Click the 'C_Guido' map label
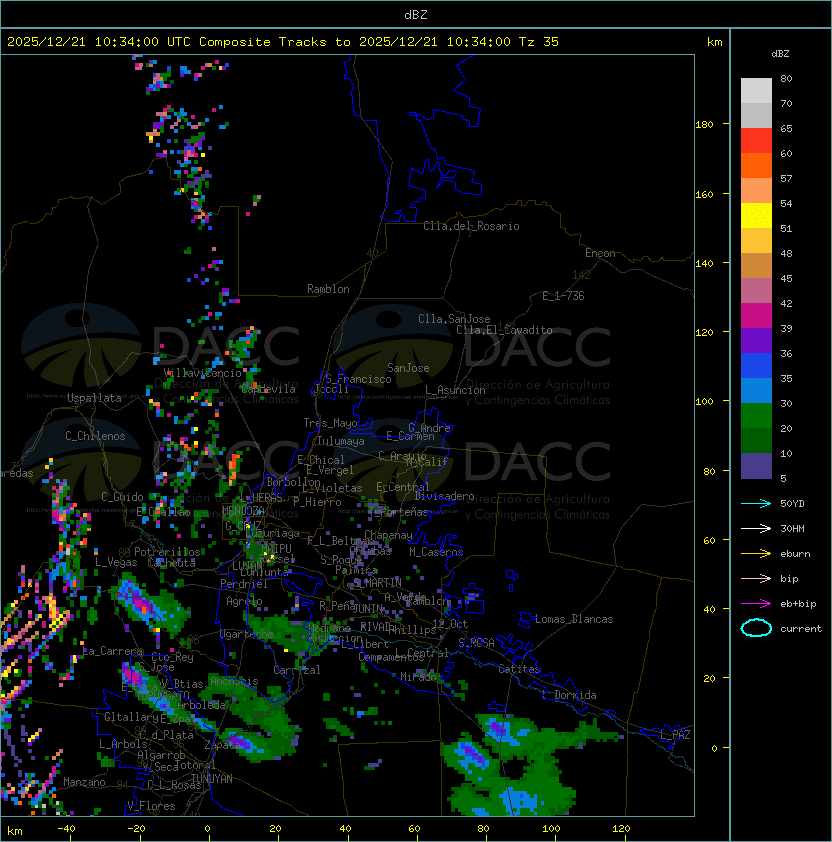The width and height of the screenshot is (832, 842). pyautogui.click(x=122, y=497)
